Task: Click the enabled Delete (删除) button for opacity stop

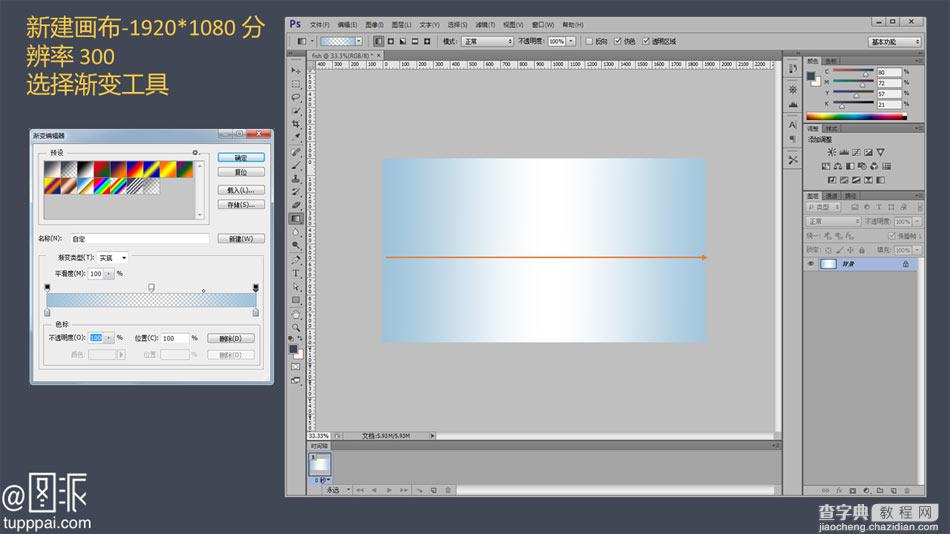Action: [230, 338]
